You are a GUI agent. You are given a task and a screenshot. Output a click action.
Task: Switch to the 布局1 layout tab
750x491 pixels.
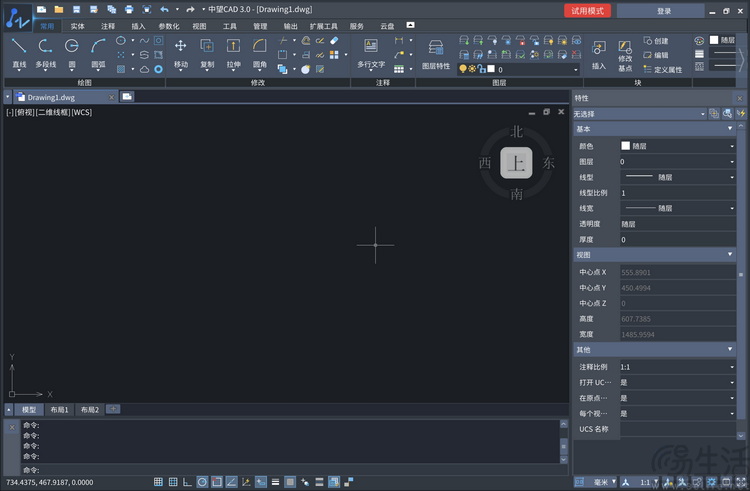pyautogui.click(x=60, y=409)
